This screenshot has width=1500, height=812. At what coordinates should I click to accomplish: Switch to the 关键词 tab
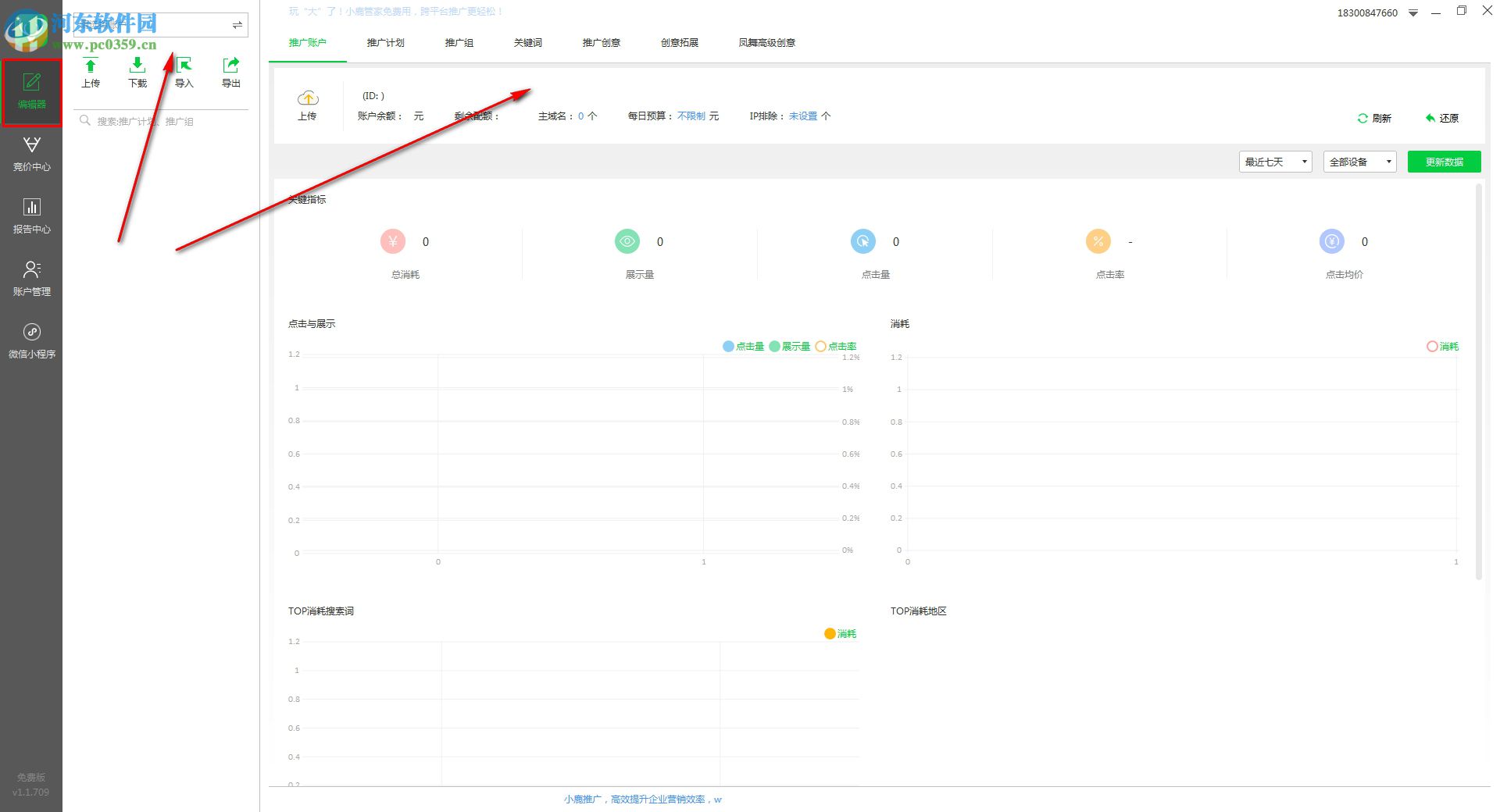[x=528, y=42]
